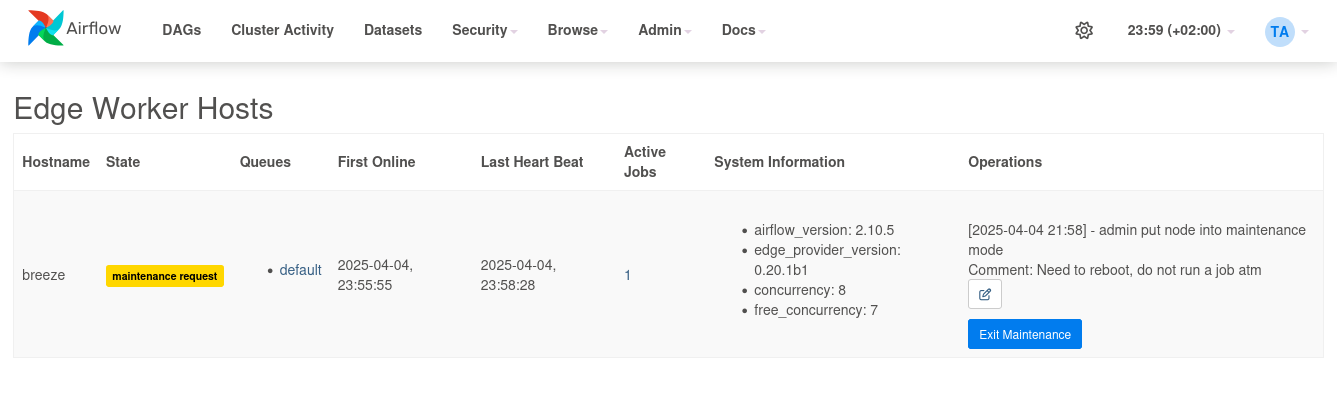
Task: Open the default queue link
Action: click(300, 270)
